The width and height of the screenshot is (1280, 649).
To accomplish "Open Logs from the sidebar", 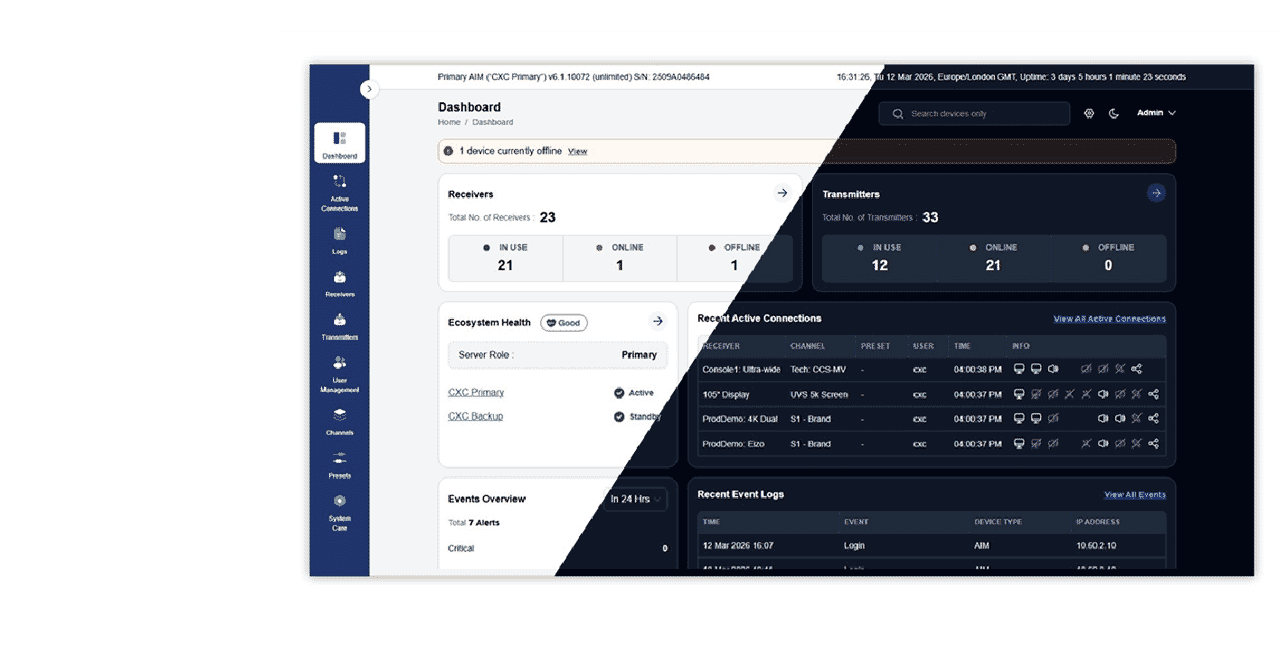I will pos(339,240).
